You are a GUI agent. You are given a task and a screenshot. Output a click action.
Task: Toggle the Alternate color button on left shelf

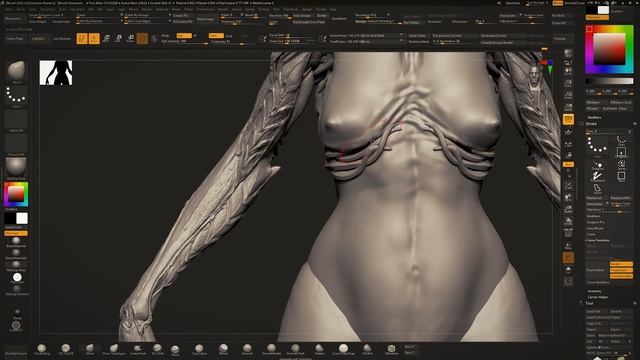pos(16,233)
